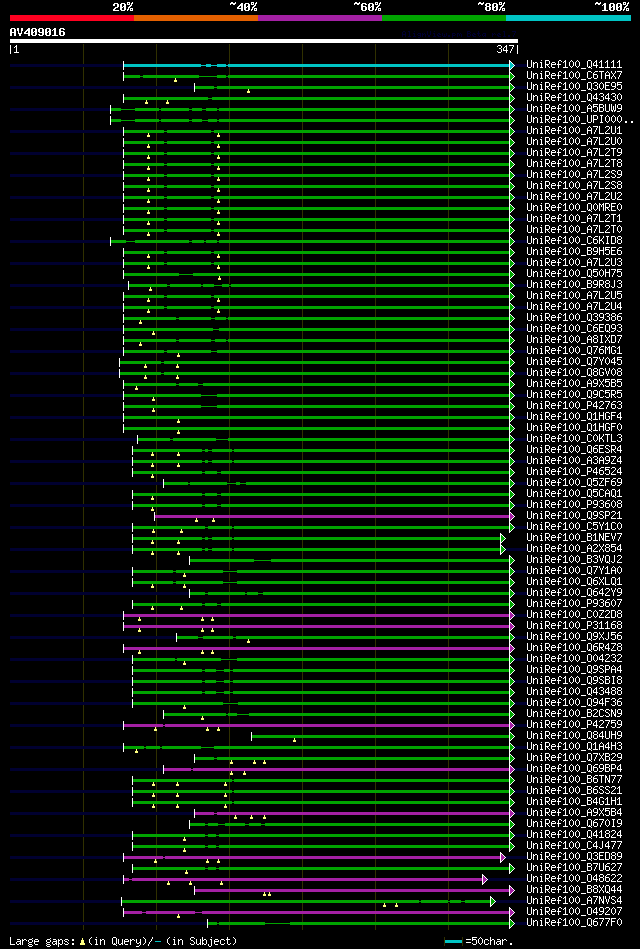The height and width of the screenshot is (949, 640).
Task: Select hit label UniRef100_Q30E95
Action: [574, 87]
